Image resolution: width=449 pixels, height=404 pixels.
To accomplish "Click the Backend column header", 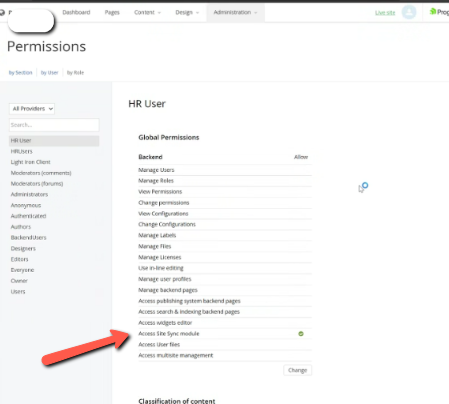I will [150, 157].
